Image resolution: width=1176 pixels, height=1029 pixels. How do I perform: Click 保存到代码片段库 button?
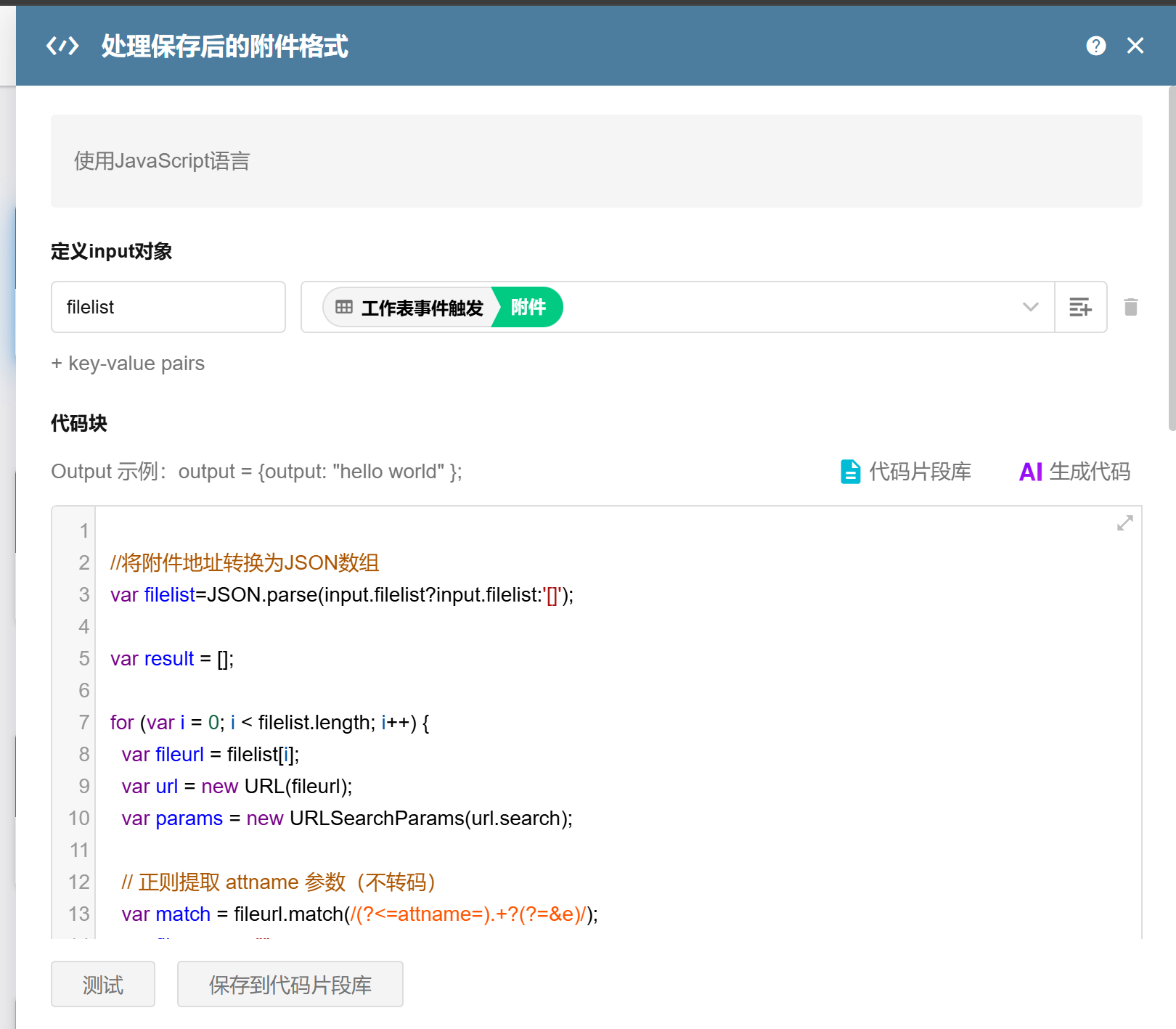point(290,984)
